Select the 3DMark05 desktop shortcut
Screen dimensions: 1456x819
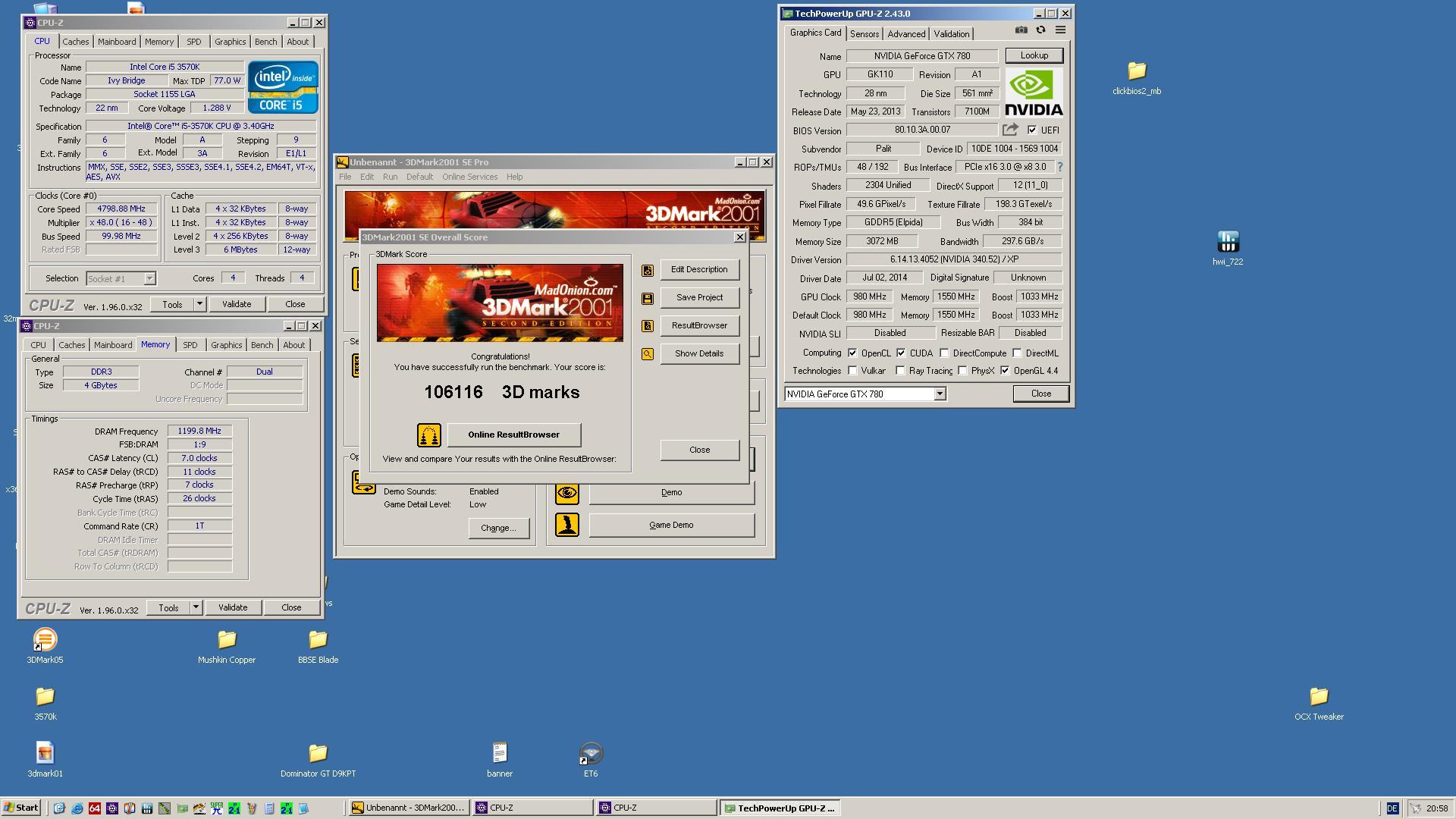[45, 646]
